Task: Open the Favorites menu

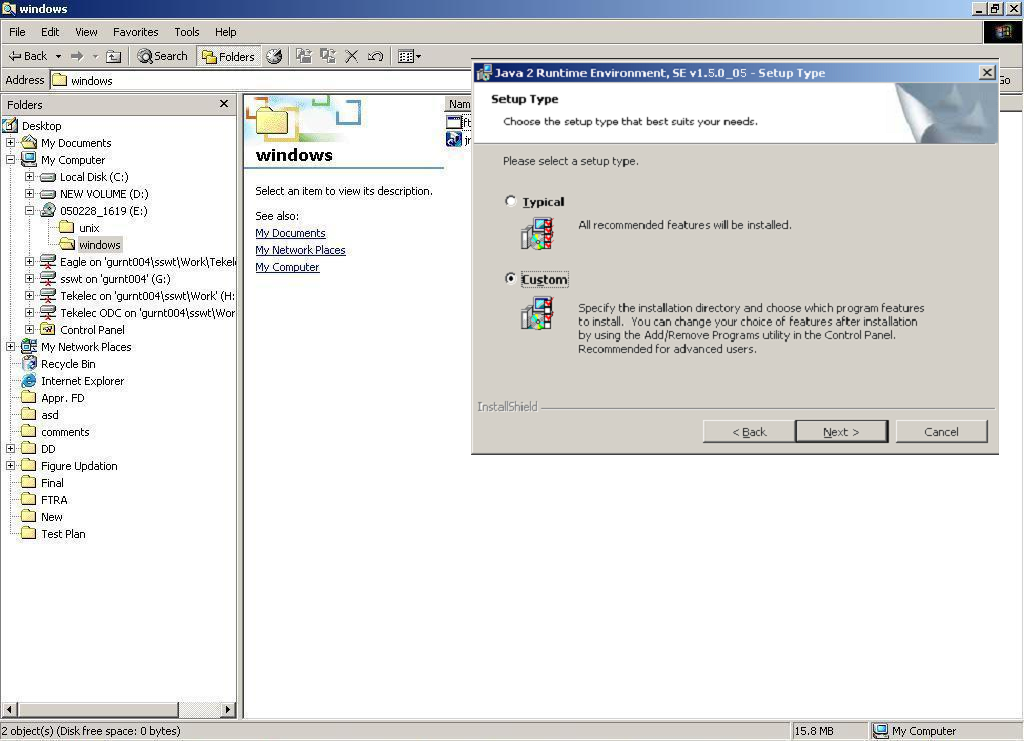Action: (x=135, y=32)
